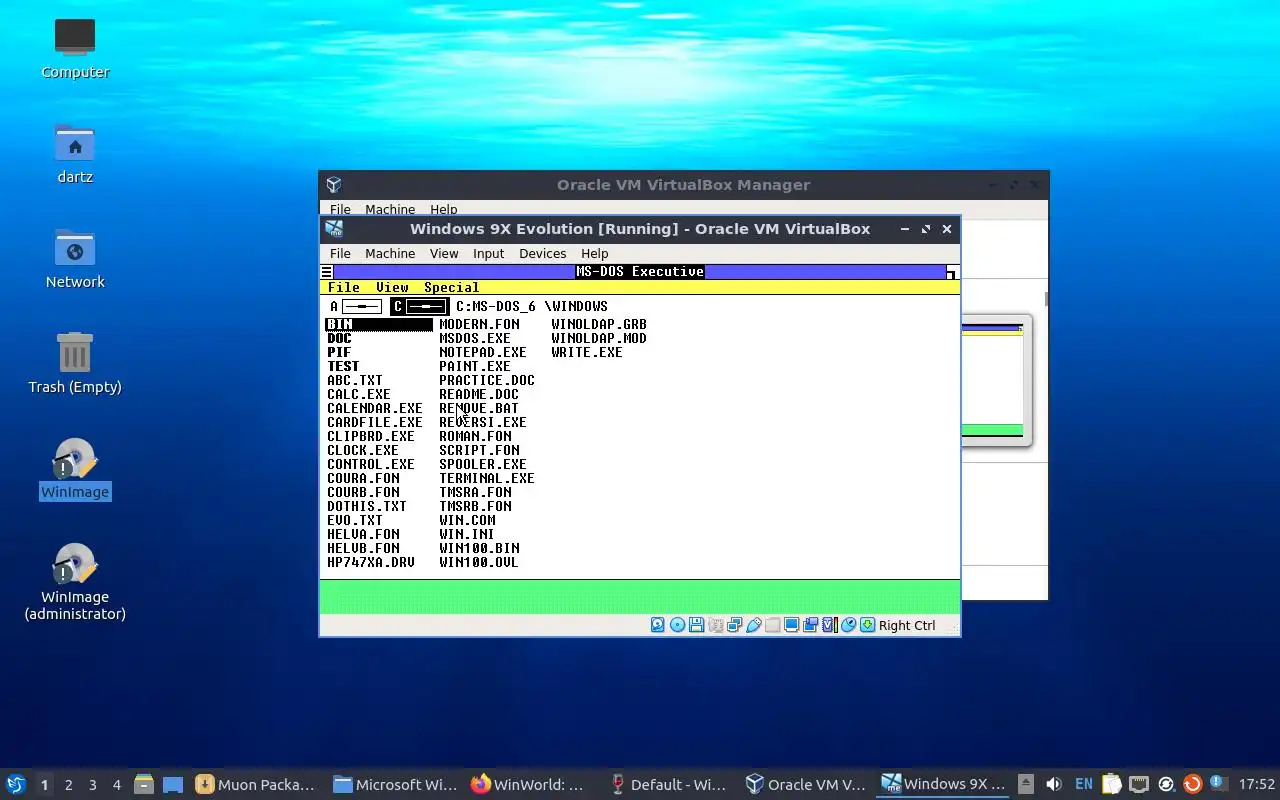Switch to Default - Wi... Wine taskbar window

tap(667, 784)
